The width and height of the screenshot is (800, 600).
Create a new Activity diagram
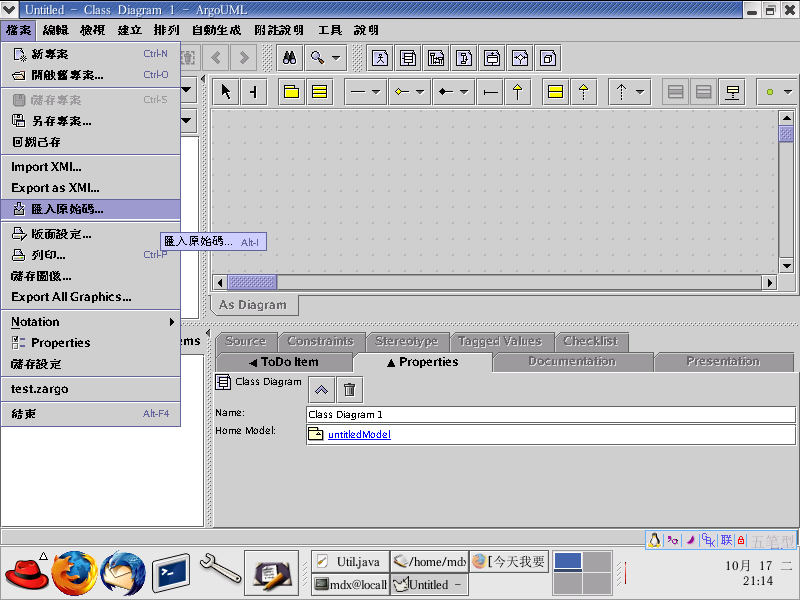tap(520, 58)
